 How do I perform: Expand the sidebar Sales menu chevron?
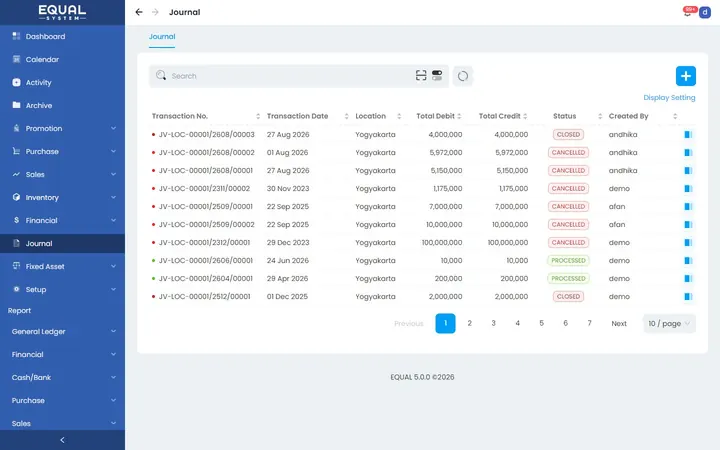tap(113, 174)
